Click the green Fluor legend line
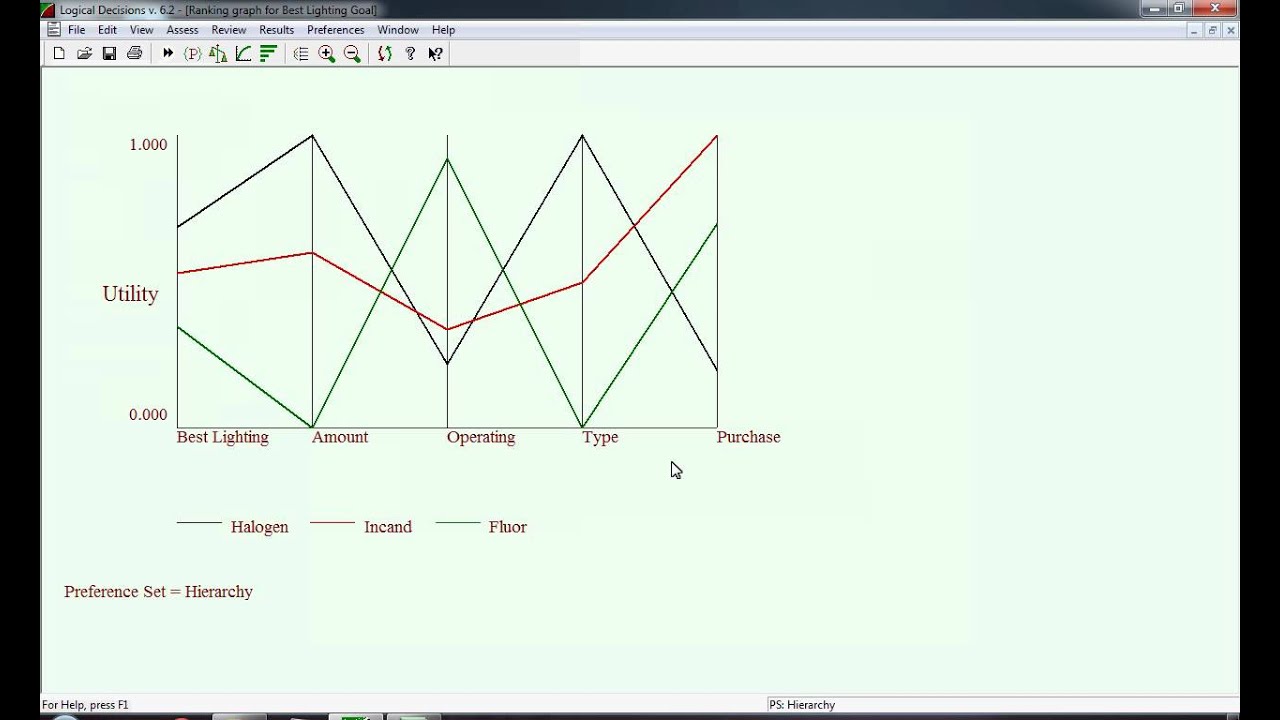 pyautogui.click(x=458, y=523)
